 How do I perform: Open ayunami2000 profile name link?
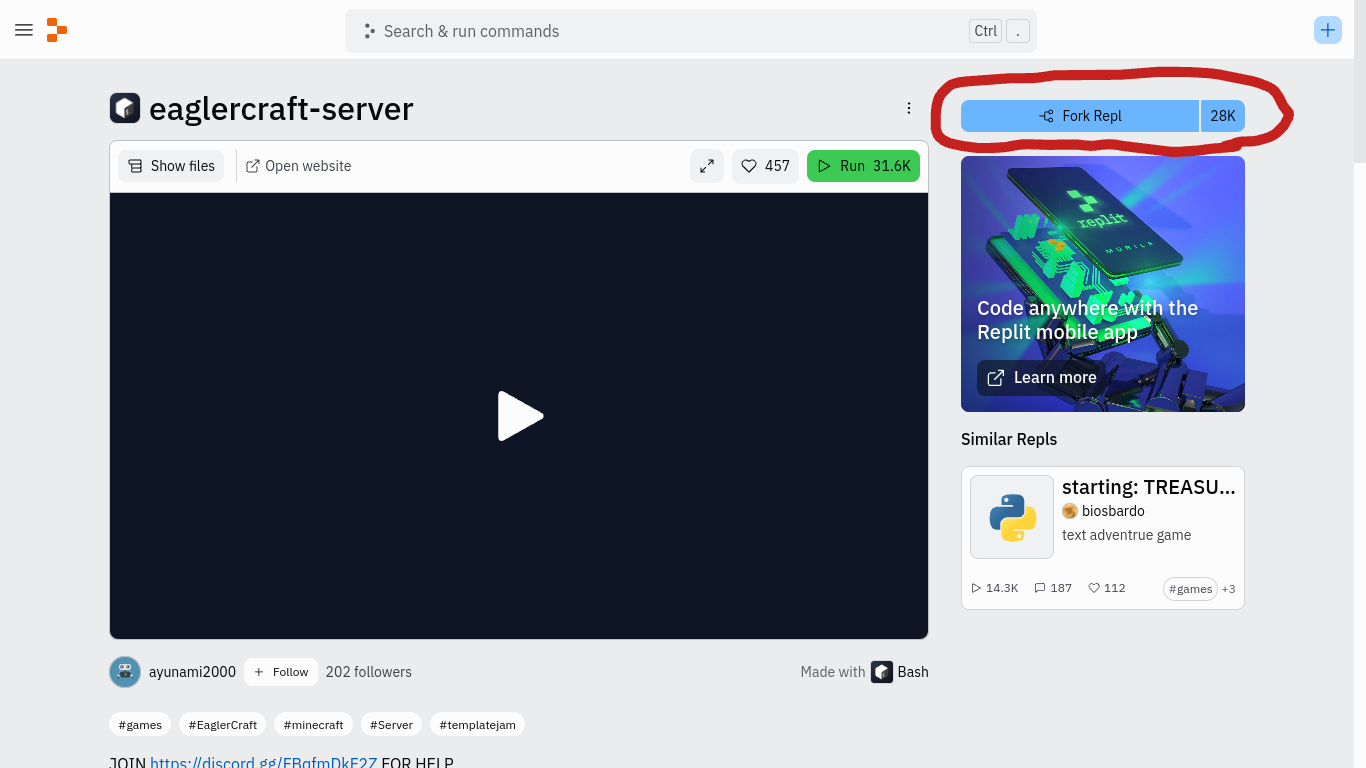(x=192, y=672)
